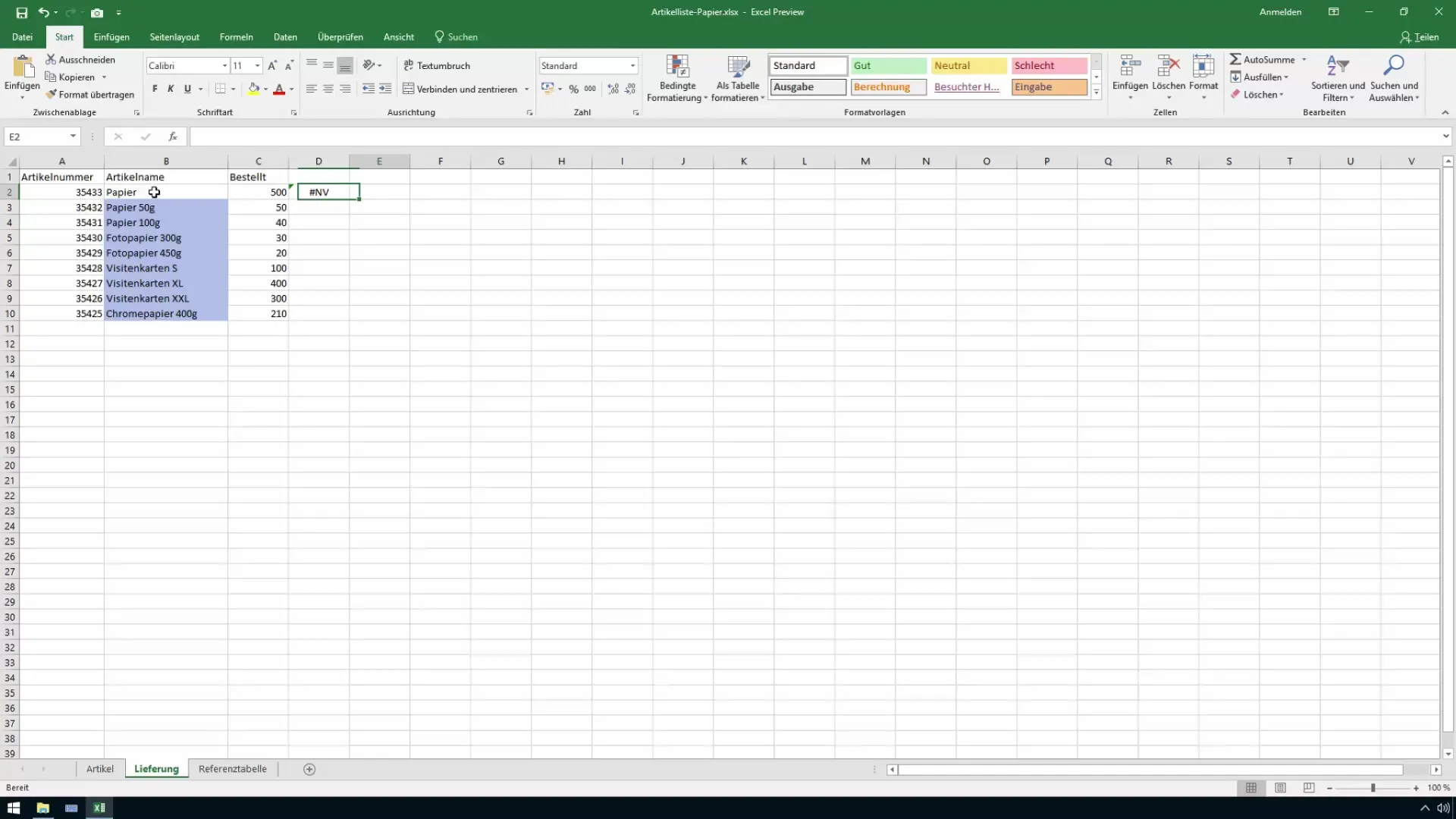This screenshot has height=819, width=1456.
Task: Switch to Seitenlayout ribbon tab
Action: tap(174, 36)
